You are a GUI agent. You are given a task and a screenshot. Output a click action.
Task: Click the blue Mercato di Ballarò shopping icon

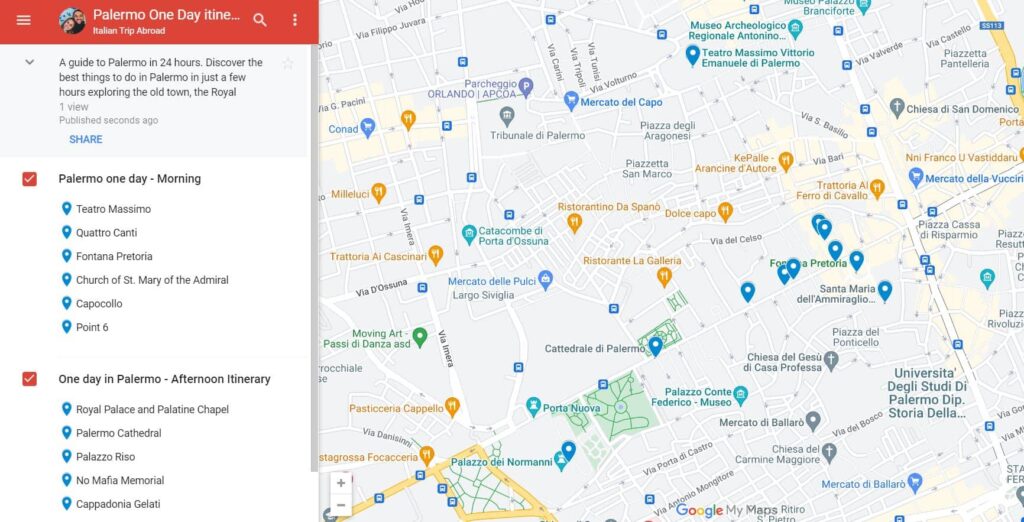[914, 483]
